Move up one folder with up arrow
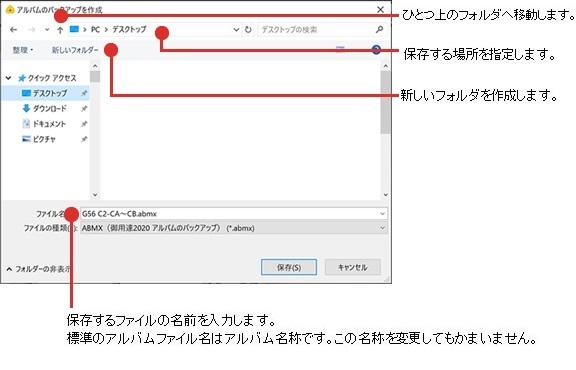 [x=60, y=30]
